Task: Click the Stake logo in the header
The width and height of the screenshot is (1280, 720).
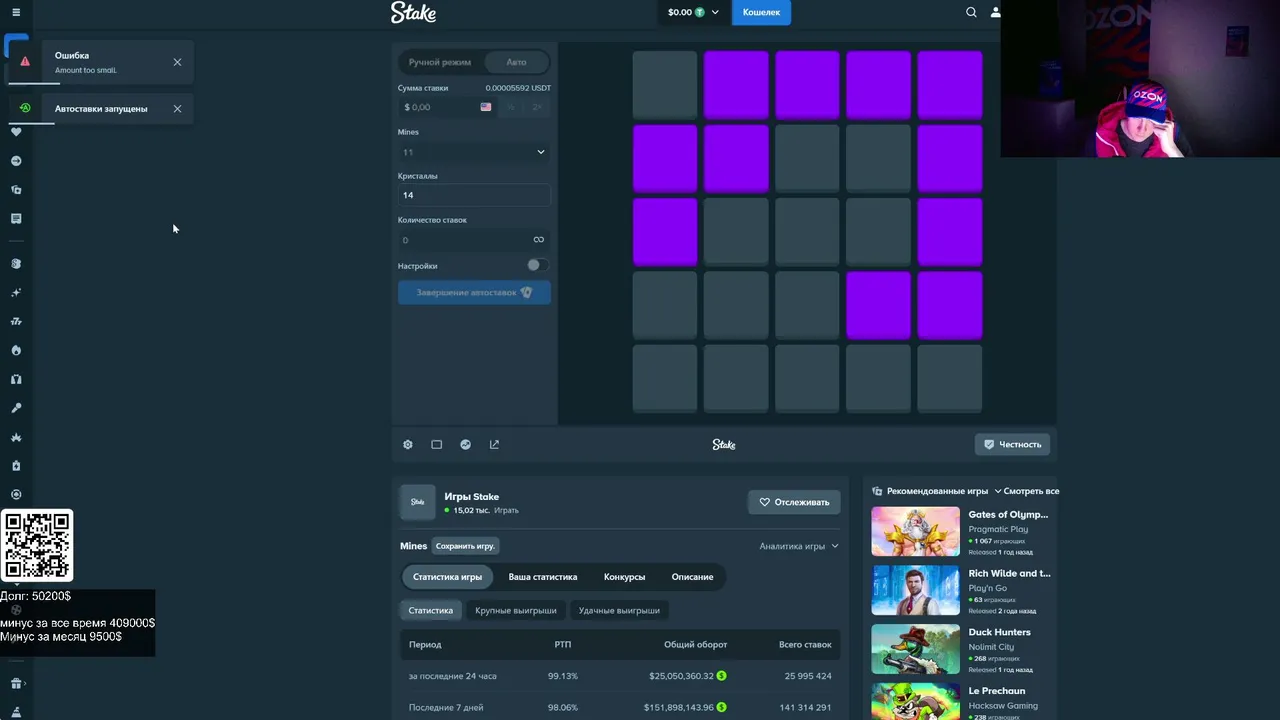Action: (413, 12)
